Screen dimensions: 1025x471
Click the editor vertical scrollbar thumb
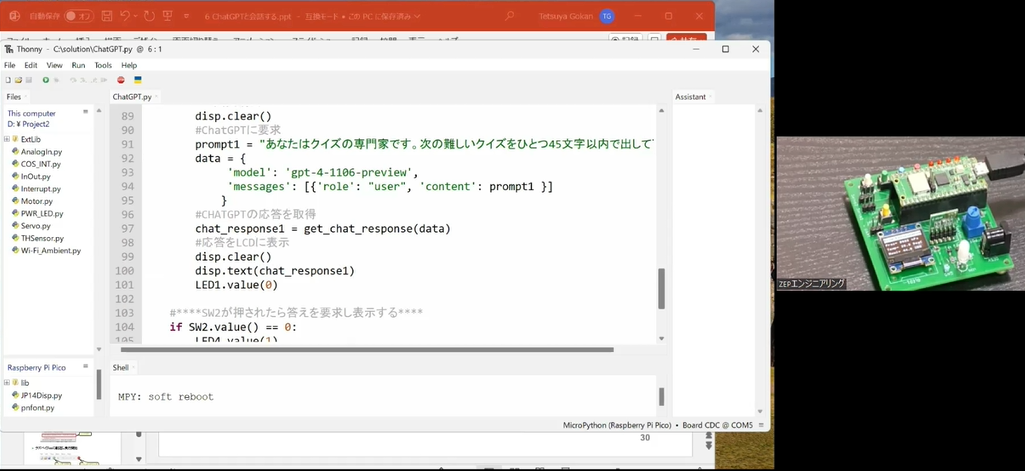click(661, 288)
